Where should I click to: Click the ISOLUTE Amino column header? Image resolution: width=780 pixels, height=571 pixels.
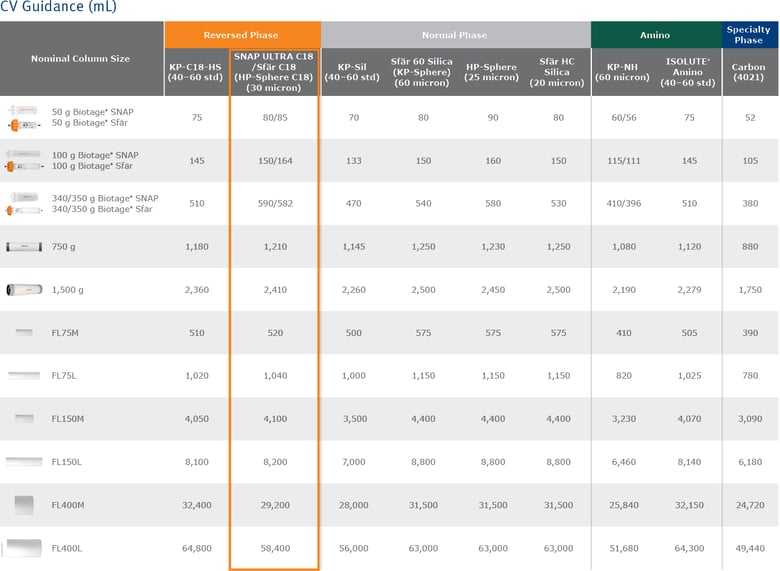click(x=688, y=72)
